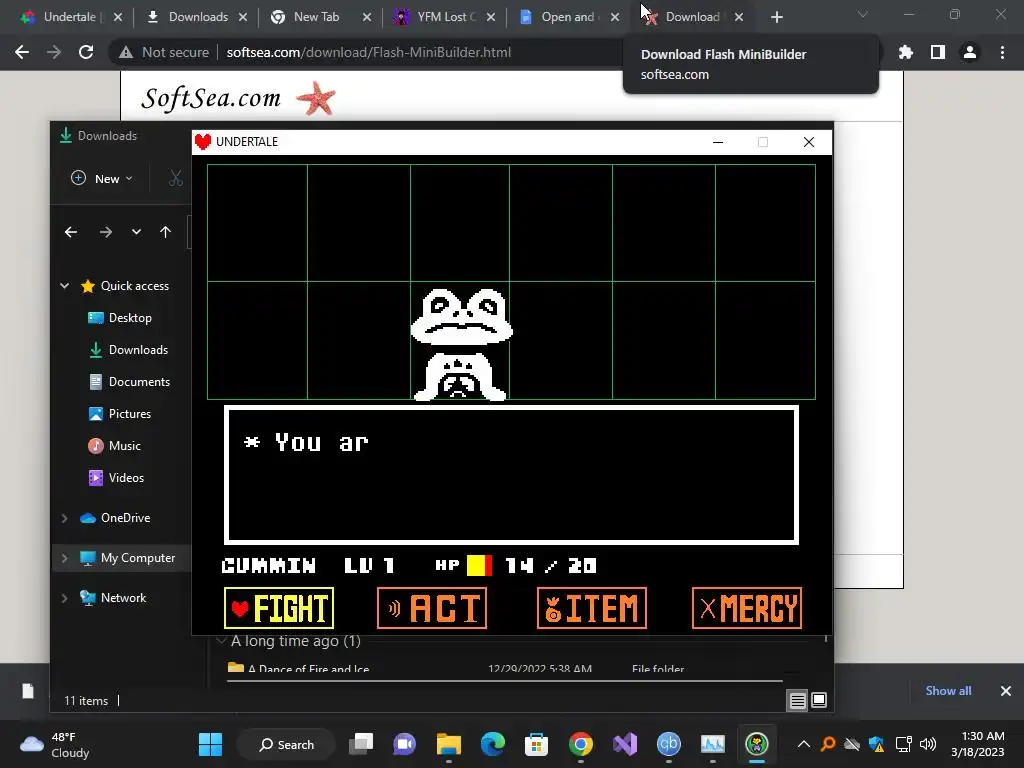Open Desktop in Quick access
1024x768 pixels.
pyautogui.click(x=120, y=318)
